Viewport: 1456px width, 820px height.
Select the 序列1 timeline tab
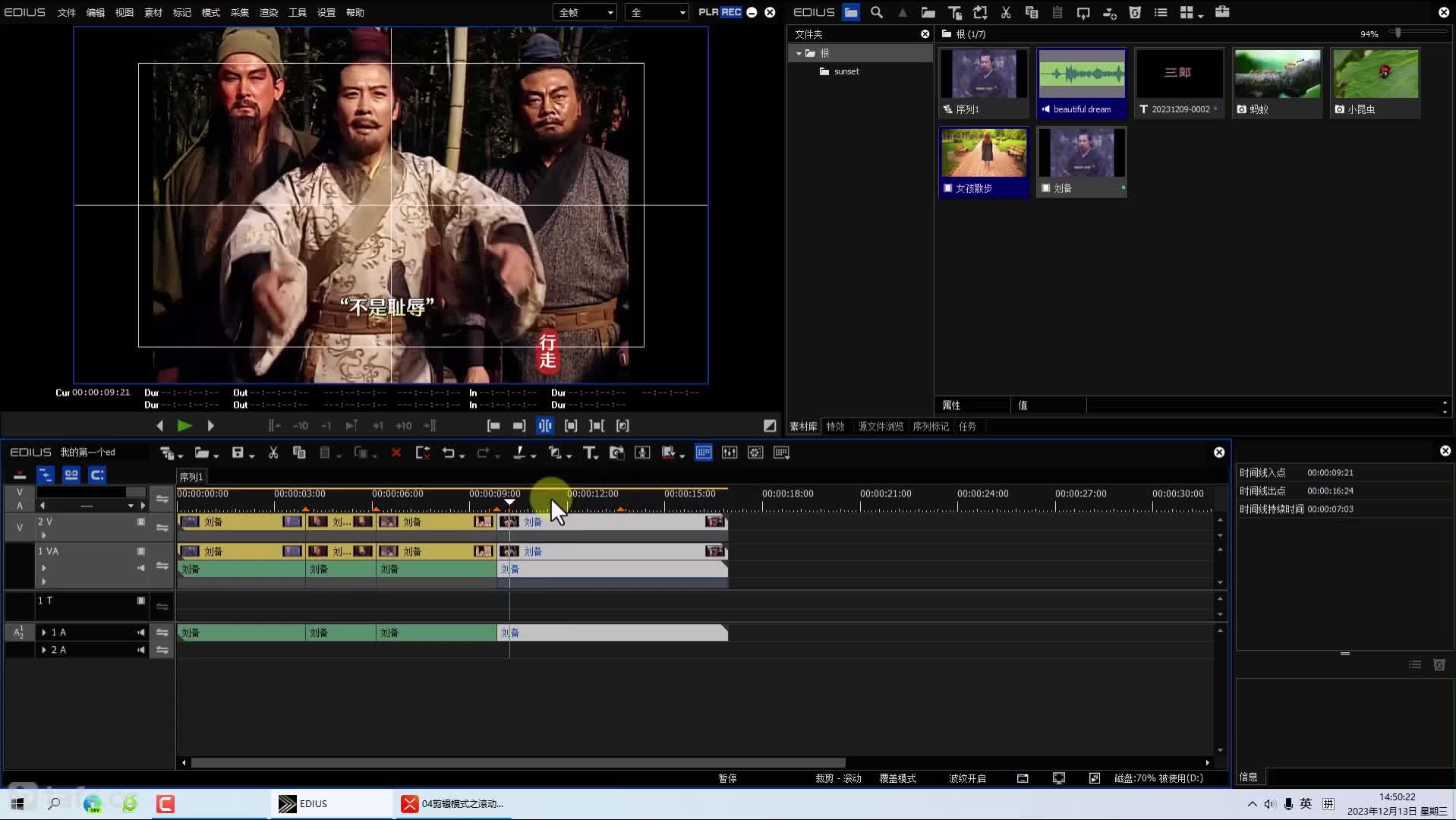191,477
